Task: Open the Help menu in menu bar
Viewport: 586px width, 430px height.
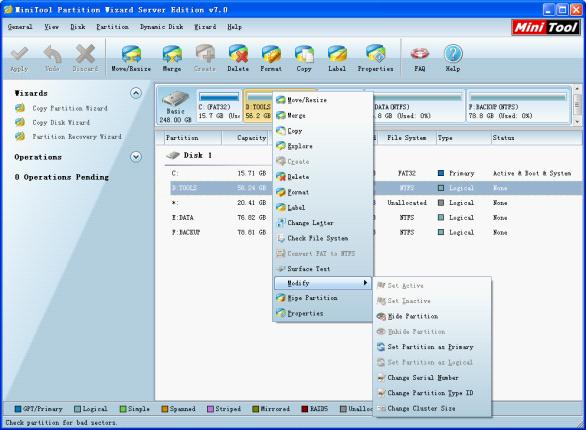Action: 234,27
